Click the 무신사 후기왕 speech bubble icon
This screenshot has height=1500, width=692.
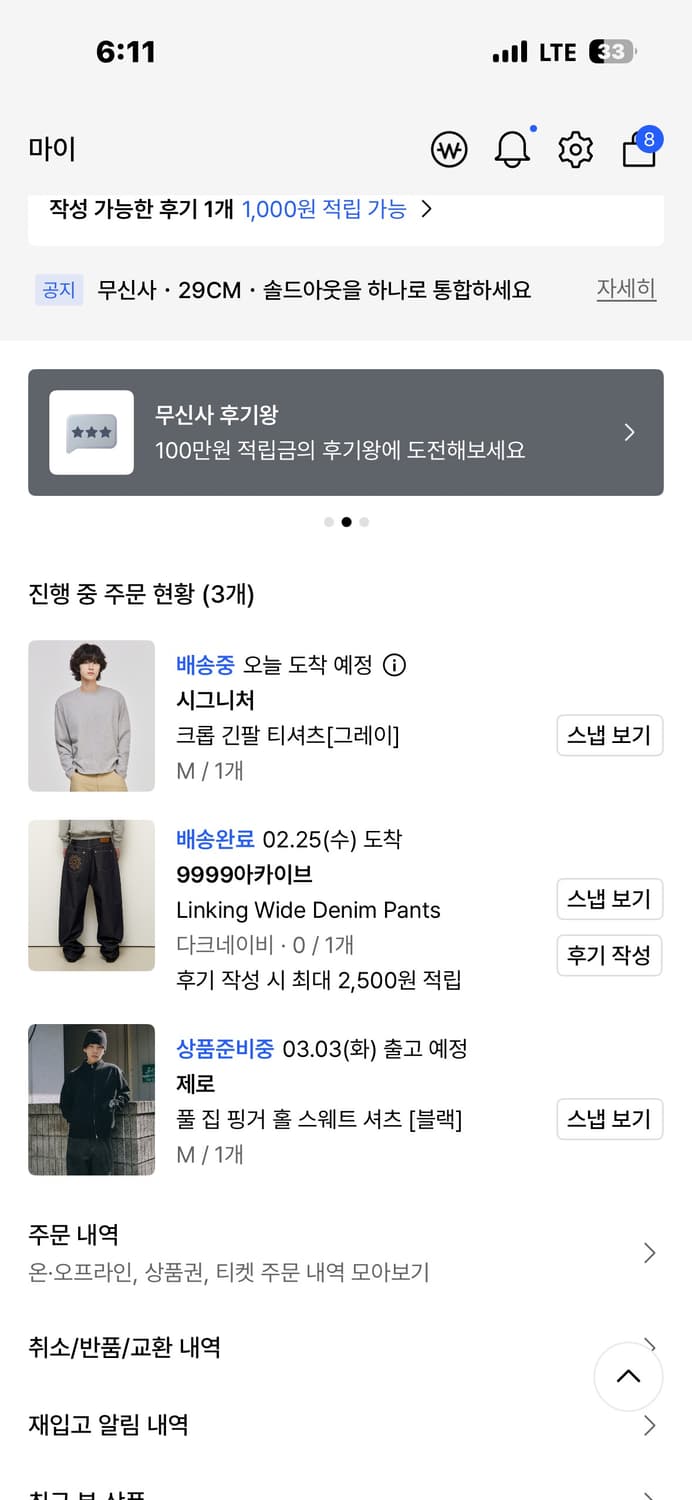[x=91, y=431]
